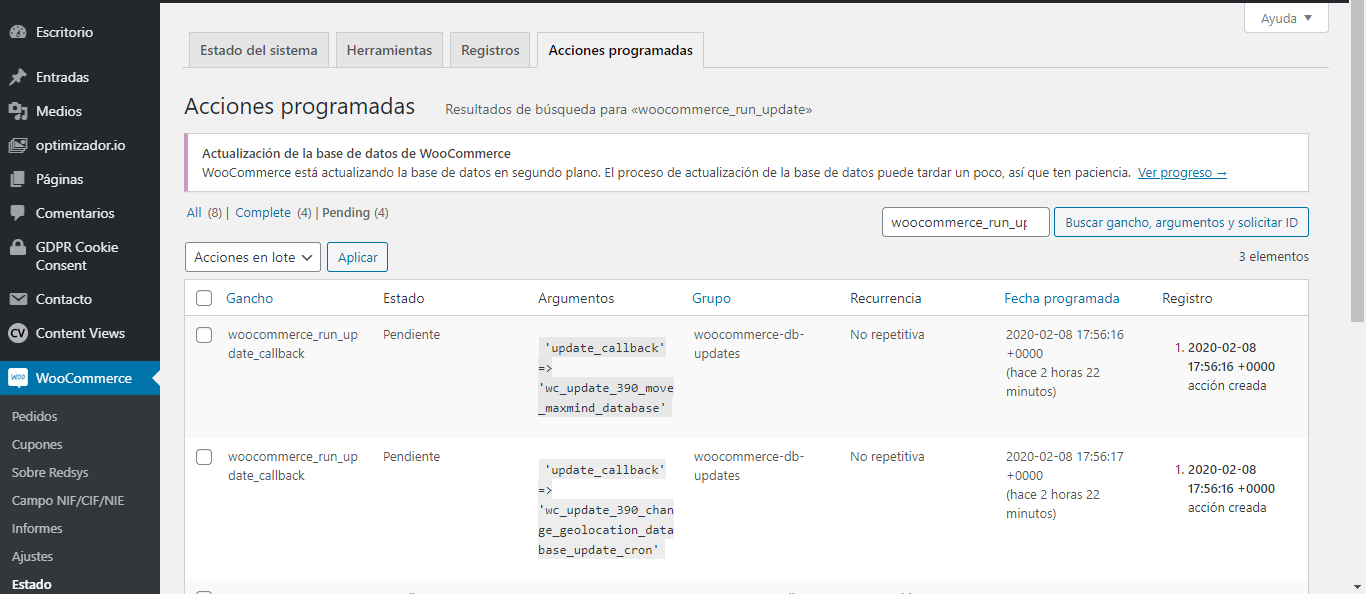Click the Estado column header text
This screenshot has height=594, width=1366.
(403, 298)
